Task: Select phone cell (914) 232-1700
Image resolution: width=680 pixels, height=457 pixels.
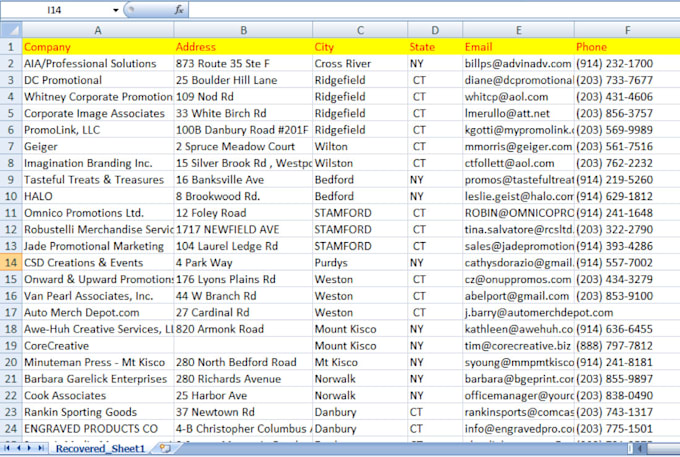Action: coord(627,63)
